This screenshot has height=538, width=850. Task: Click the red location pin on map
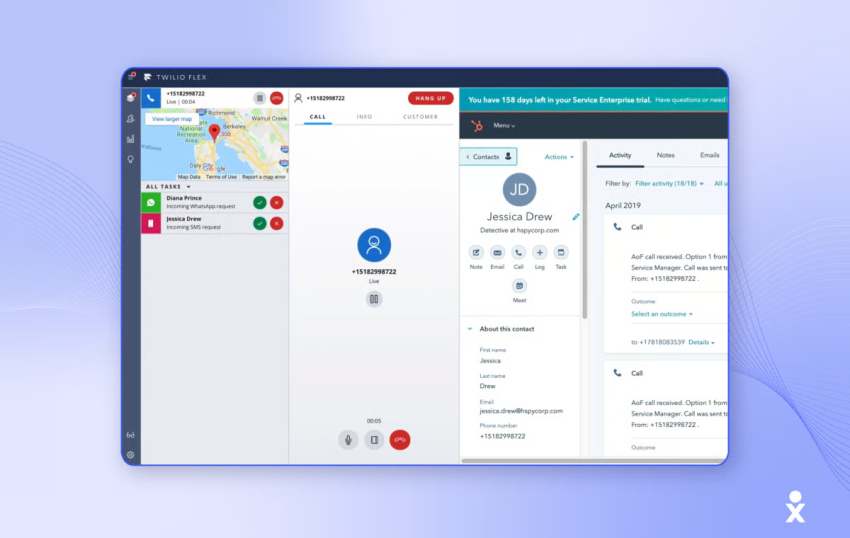[215, 132]
